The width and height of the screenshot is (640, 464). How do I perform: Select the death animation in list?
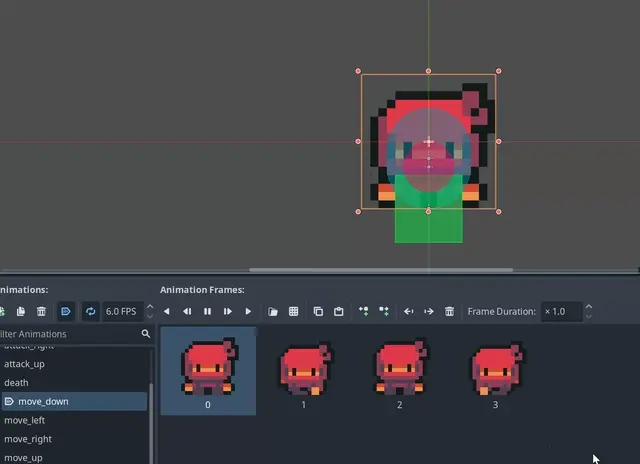[x=16, y=382]
